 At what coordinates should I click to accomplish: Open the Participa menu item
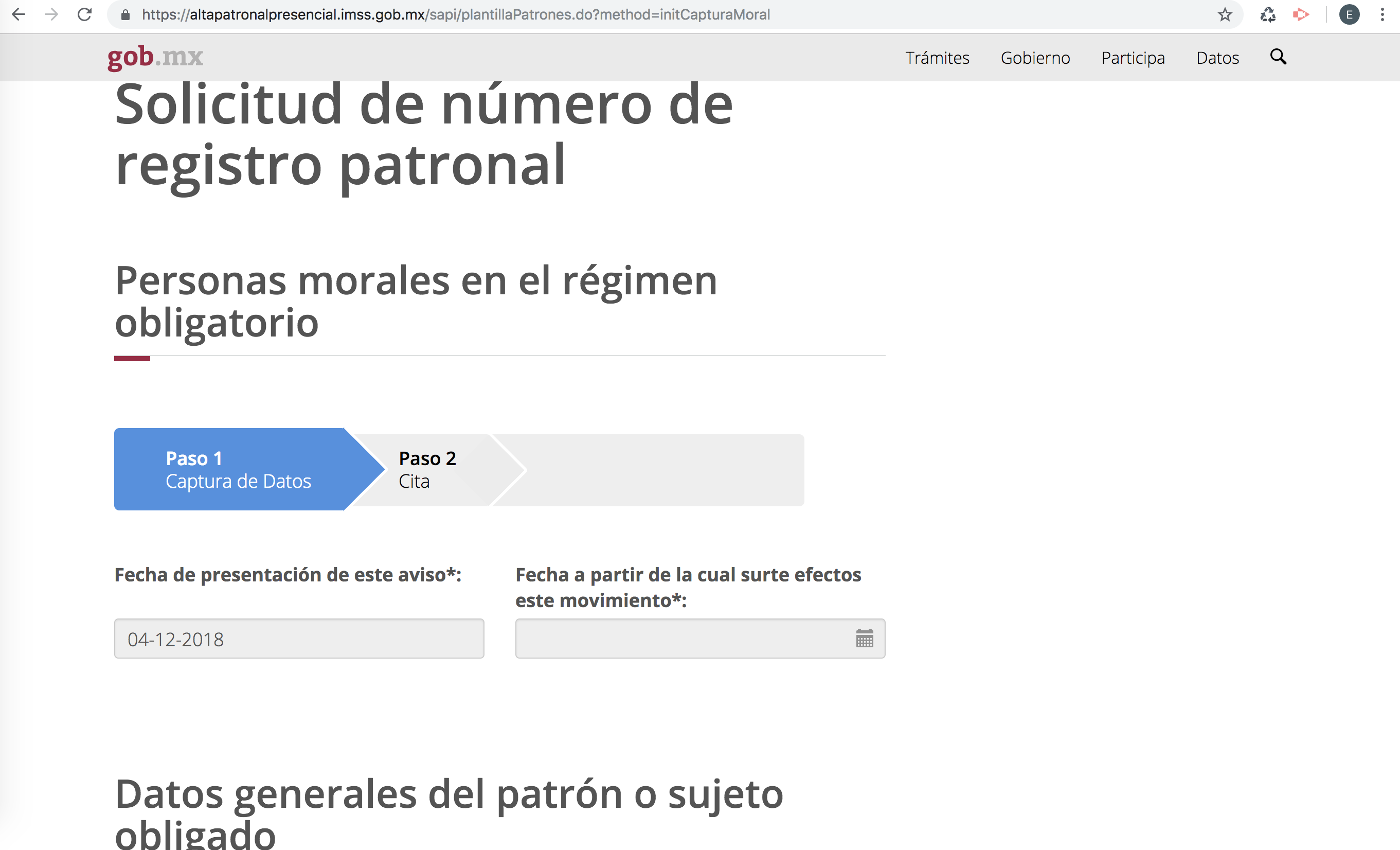(1133, 58)
